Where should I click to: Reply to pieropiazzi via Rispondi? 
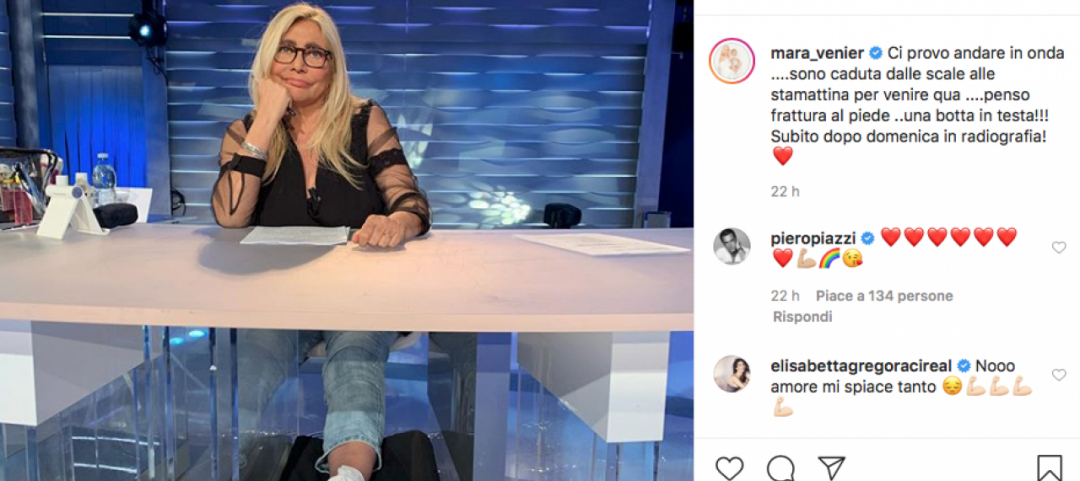pyautogui.click(x=802, y=317)
